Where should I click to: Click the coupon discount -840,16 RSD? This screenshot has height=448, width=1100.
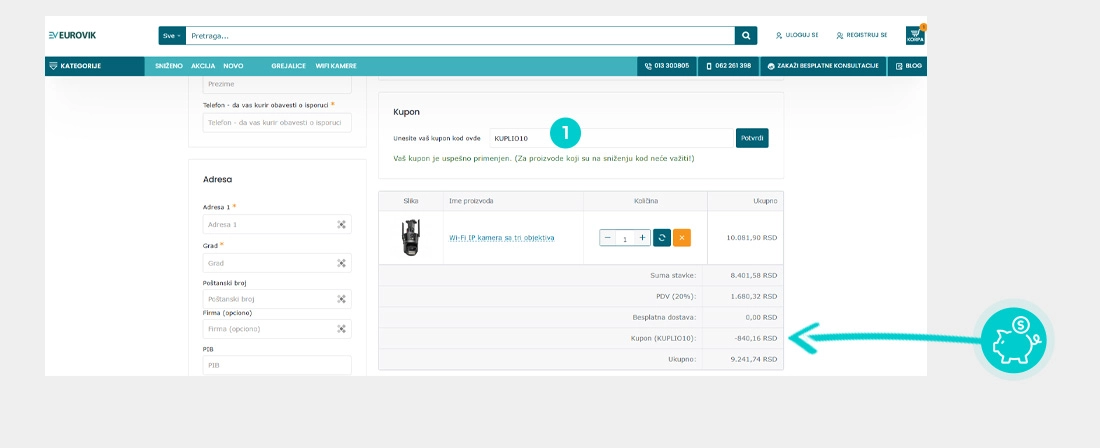758,339
